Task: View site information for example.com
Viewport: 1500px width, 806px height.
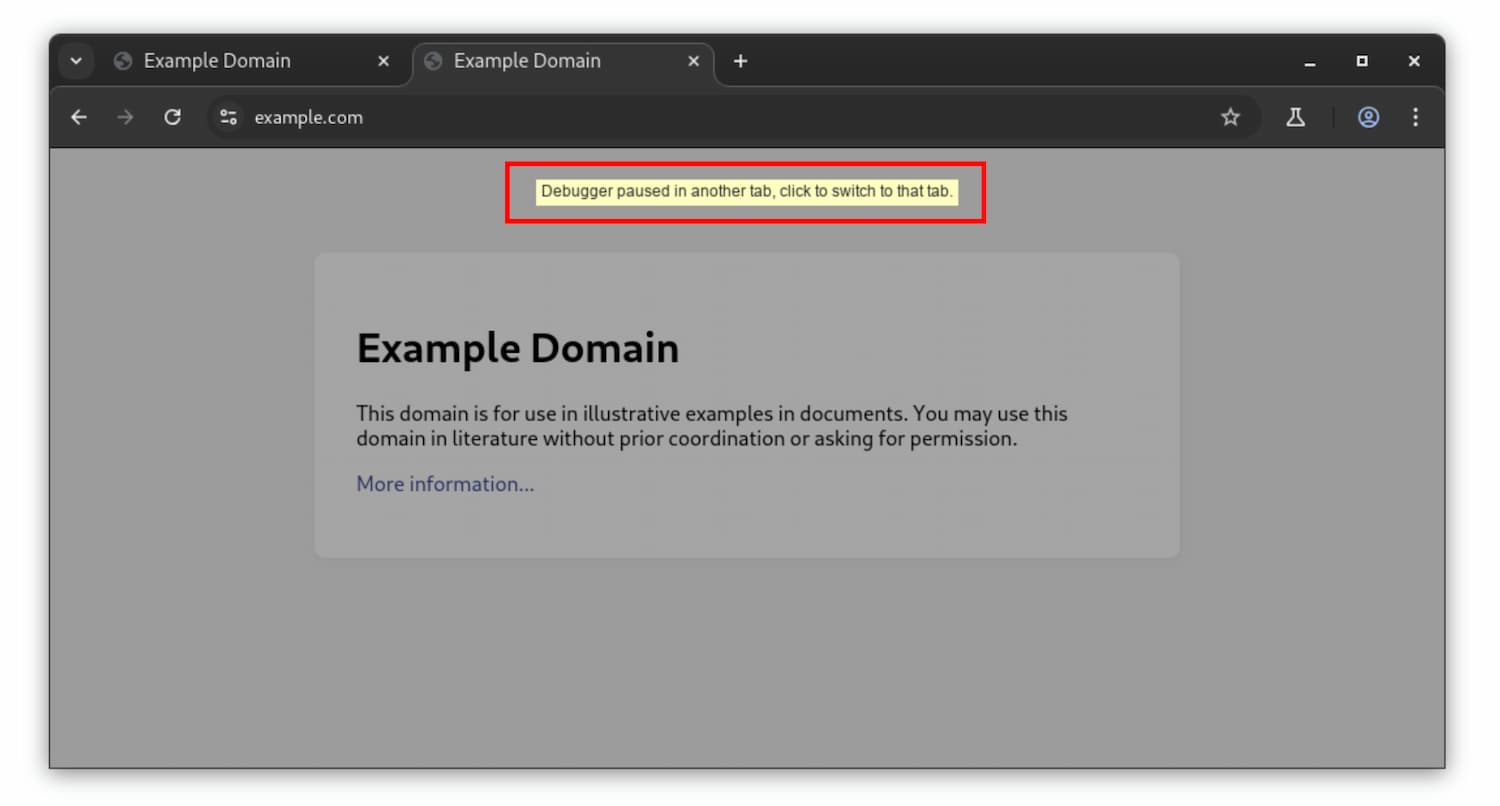Action: pos(228,117)
